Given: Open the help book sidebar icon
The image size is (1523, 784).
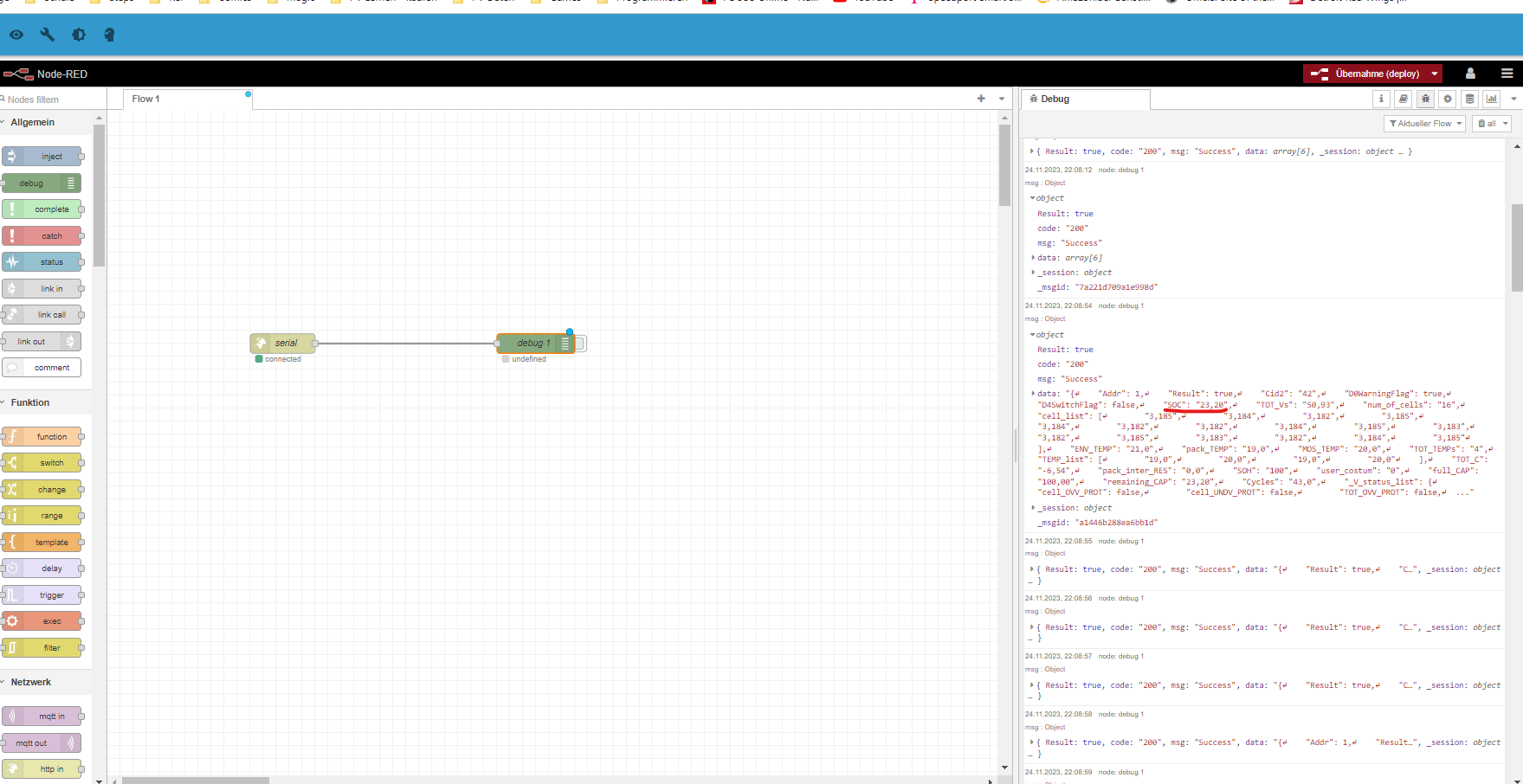Looking at the screenshot, I should pos(1404,99).
